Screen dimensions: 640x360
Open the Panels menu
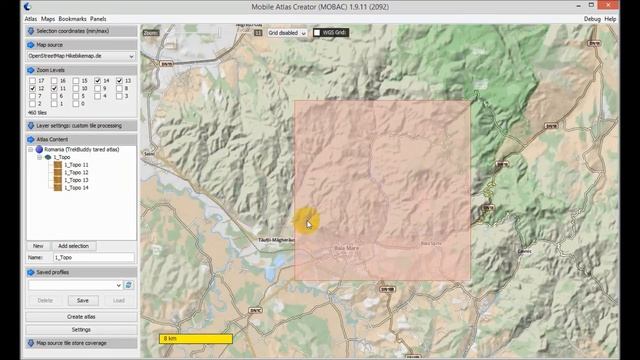click(x=98, y=19)
